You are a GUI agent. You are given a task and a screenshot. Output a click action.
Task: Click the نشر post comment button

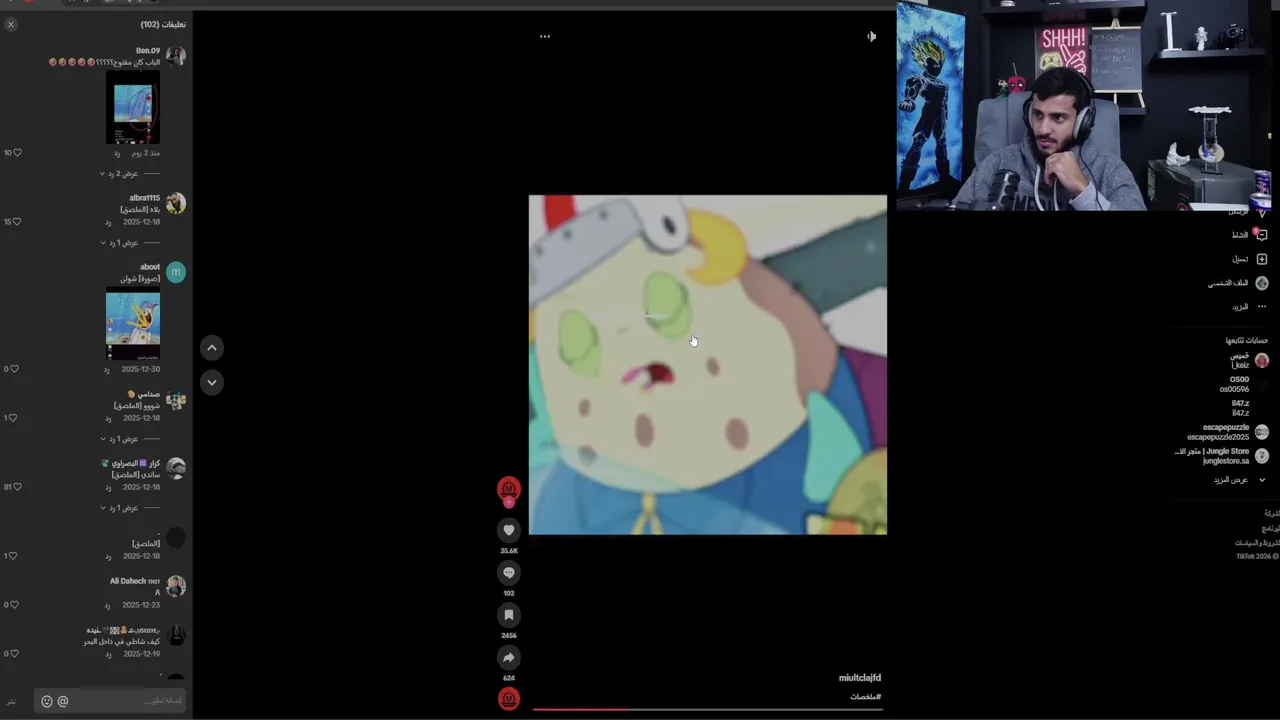tap(12, 701)
